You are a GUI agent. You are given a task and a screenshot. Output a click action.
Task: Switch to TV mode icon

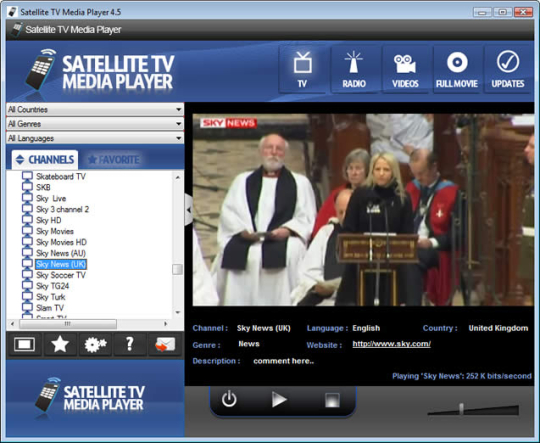click(302, 70)
